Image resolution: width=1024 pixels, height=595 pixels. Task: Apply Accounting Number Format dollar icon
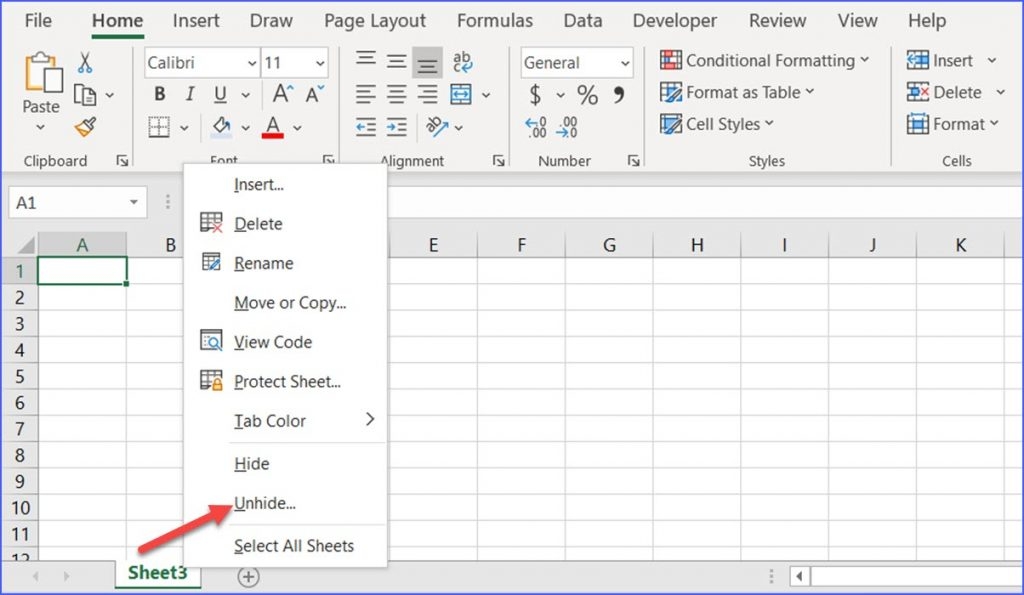pos(536,95)
